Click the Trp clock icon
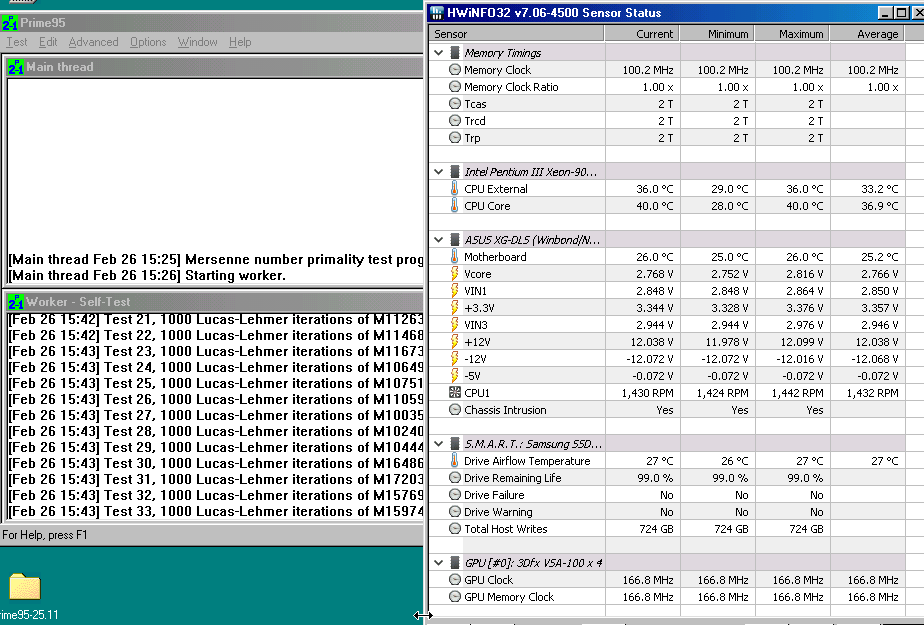The width and height of the screenshot is (924, 625). point(454,138)
